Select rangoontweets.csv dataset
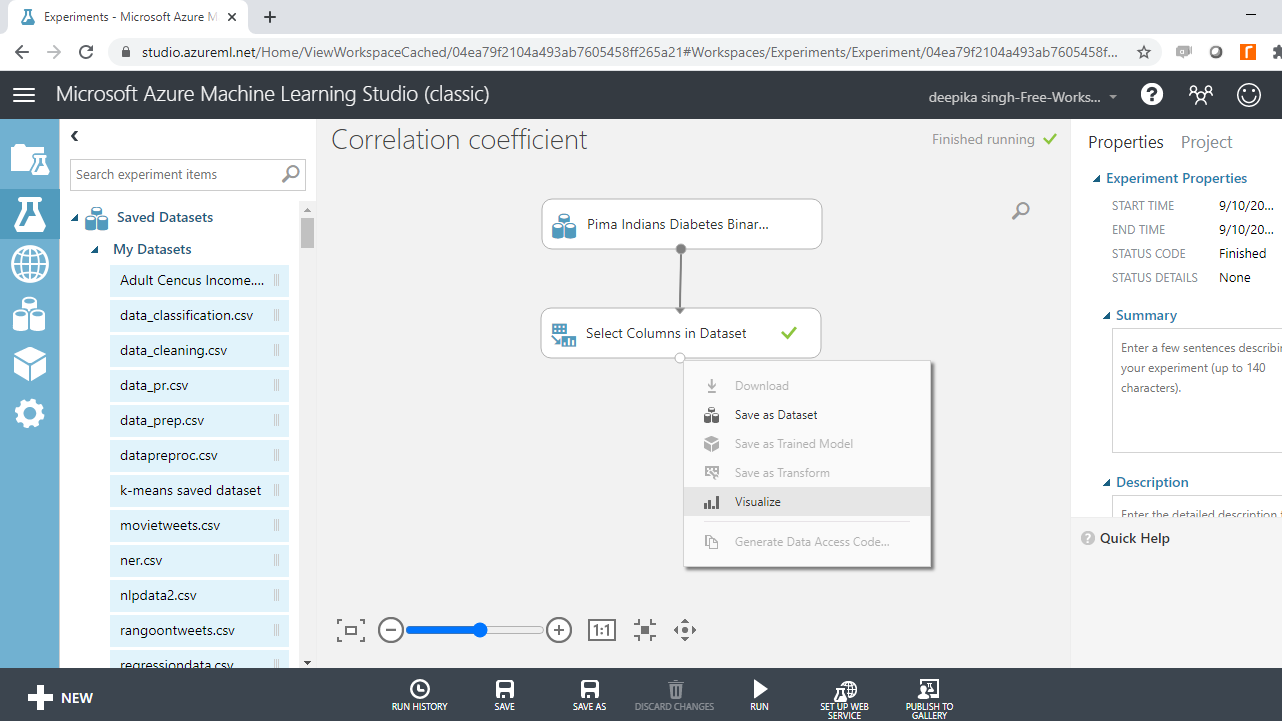The height and width of the screenshot is (721, 1282). (199, 631)
